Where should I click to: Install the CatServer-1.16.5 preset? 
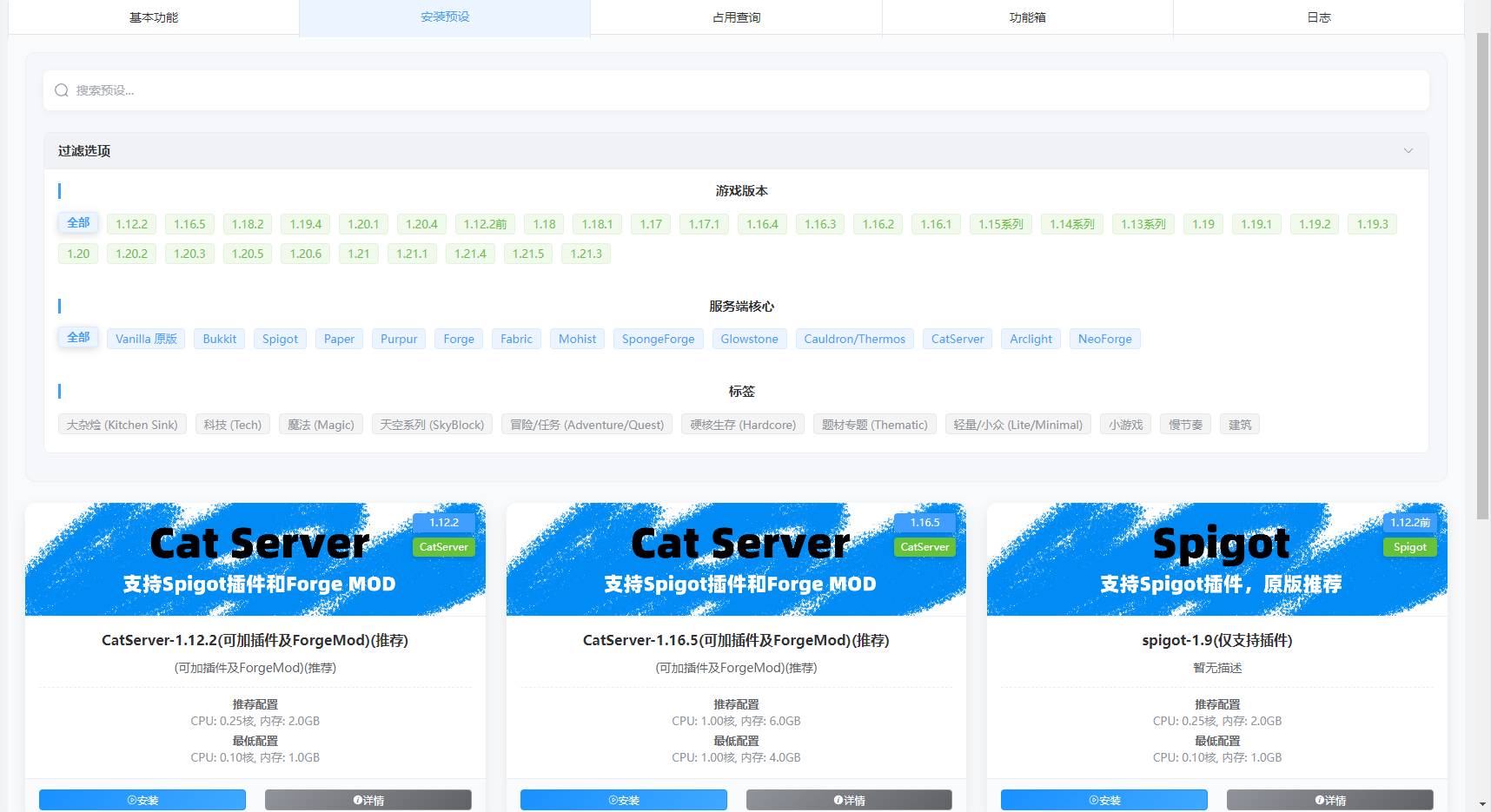pyautogui.click(x=624, y=800)
